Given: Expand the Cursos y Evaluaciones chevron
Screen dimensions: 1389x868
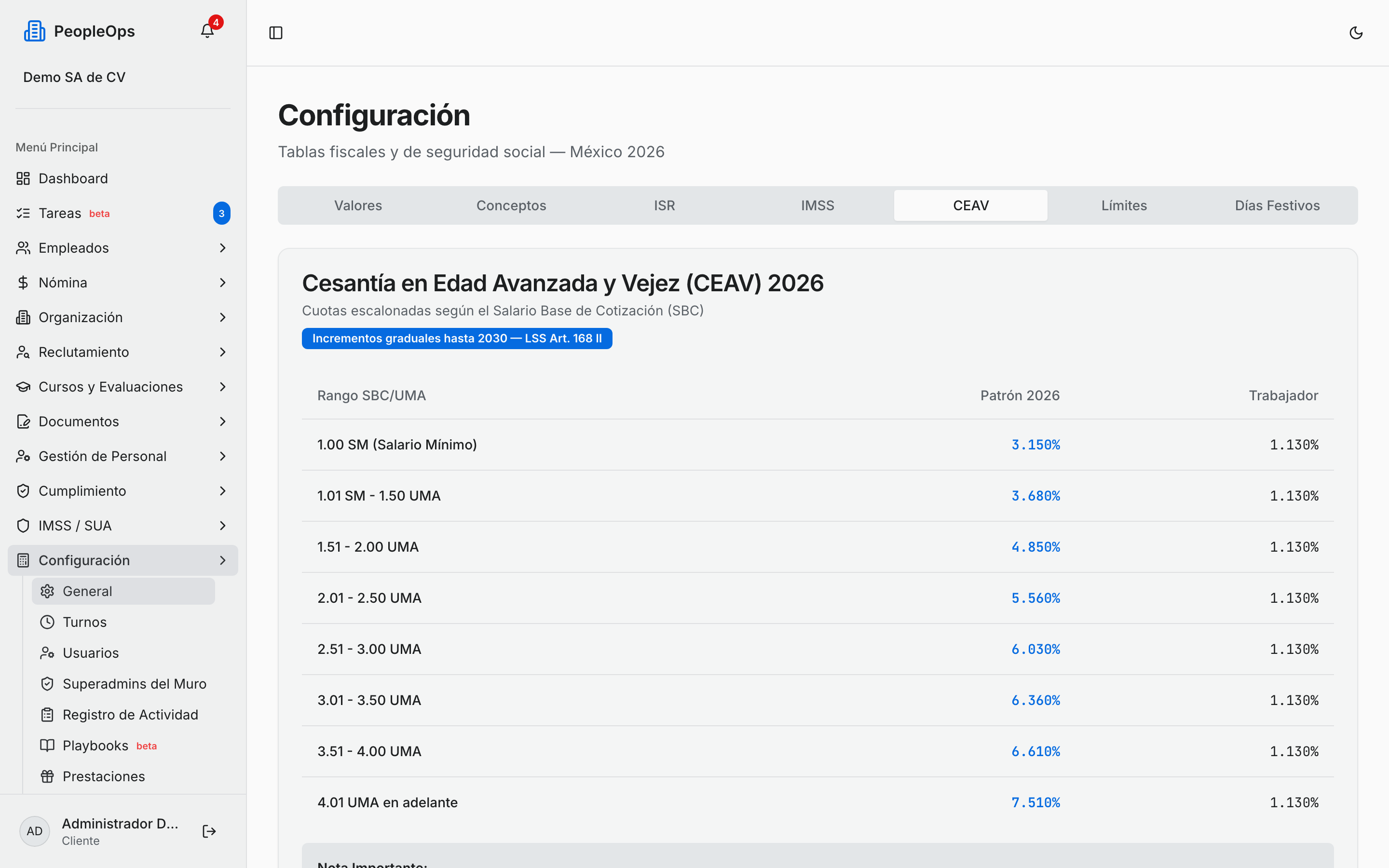Looking at the screenshot, I should (223, 387).
